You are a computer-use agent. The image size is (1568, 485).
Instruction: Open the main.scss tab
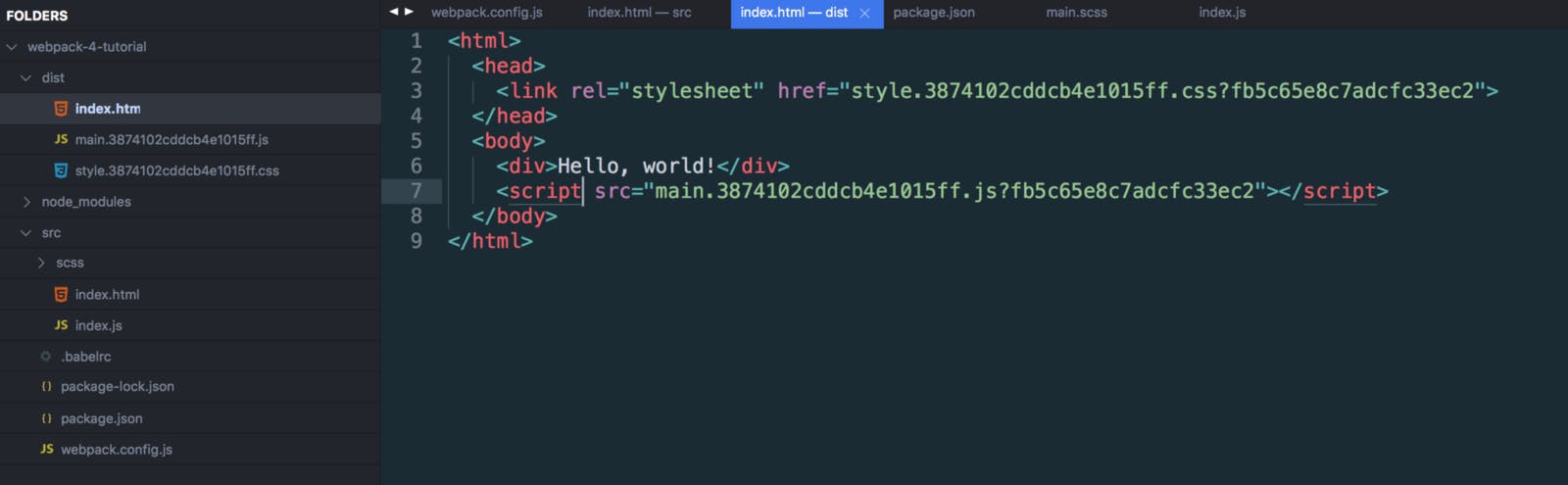click(1076, 13)
